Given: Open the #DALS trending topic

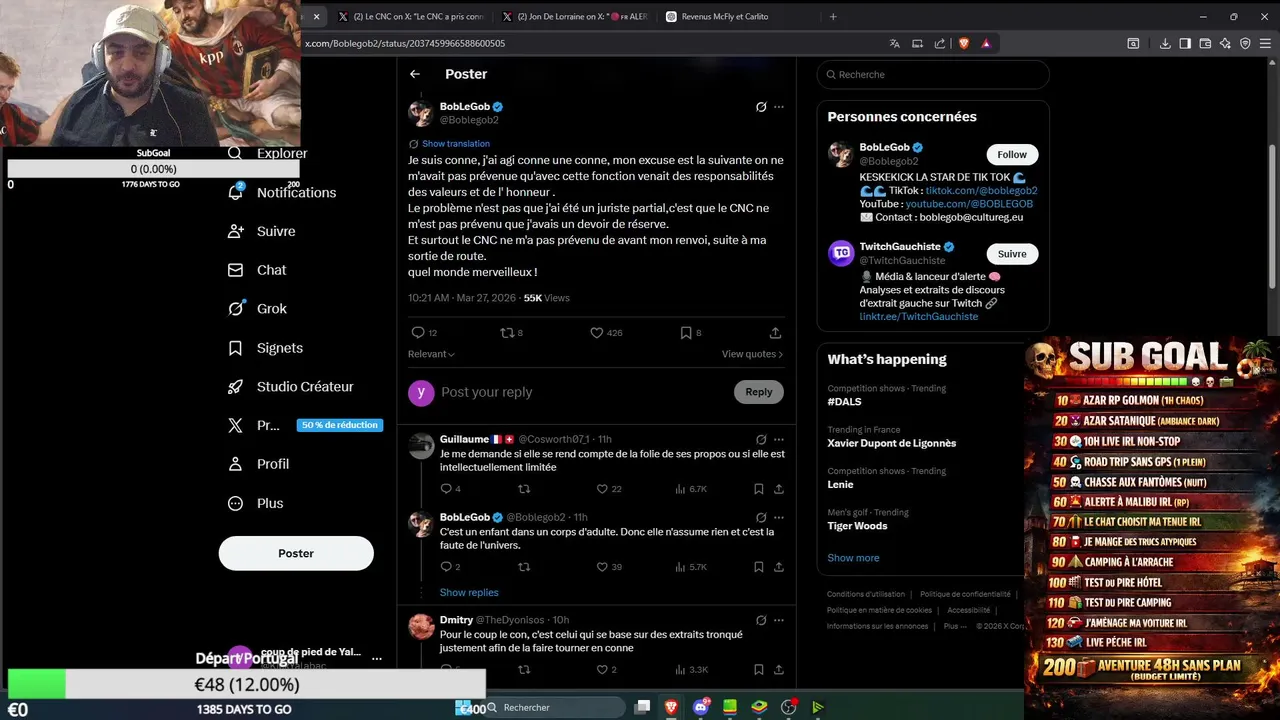Looking at the screenshot, I should 845,402.
